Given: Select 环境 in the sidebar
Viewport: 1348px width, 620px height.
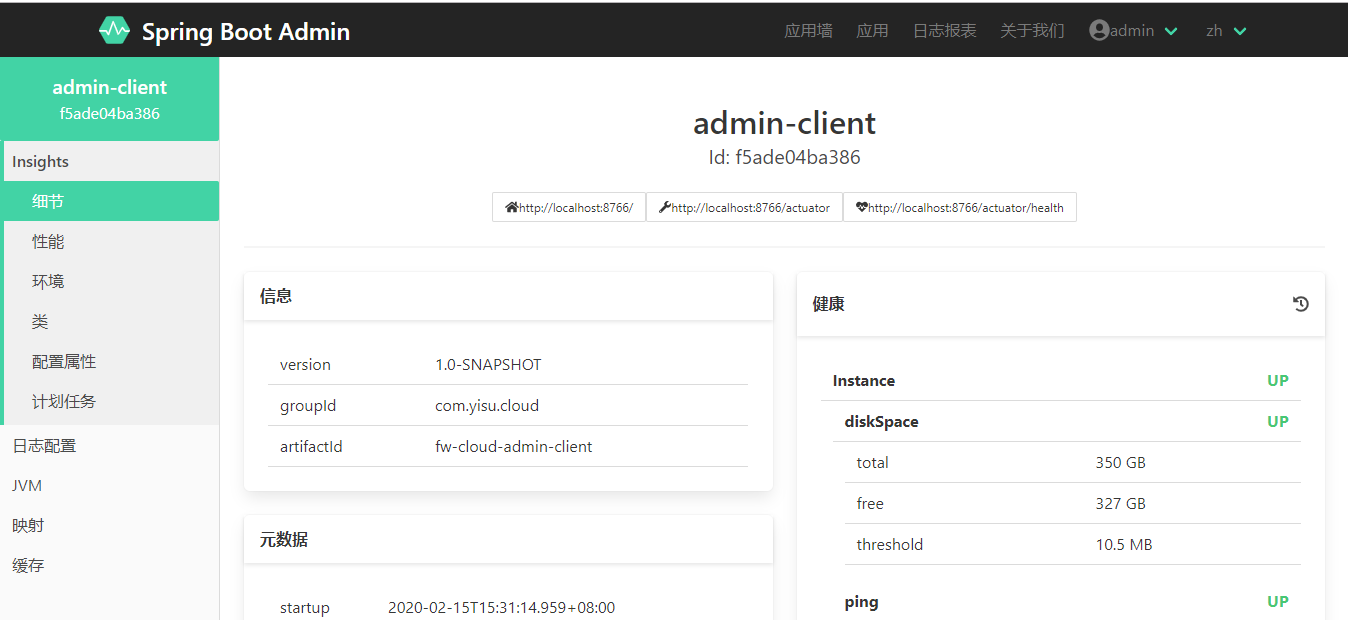Looking at the screenshot, I should pyautogui.click(x=48, y=282).
